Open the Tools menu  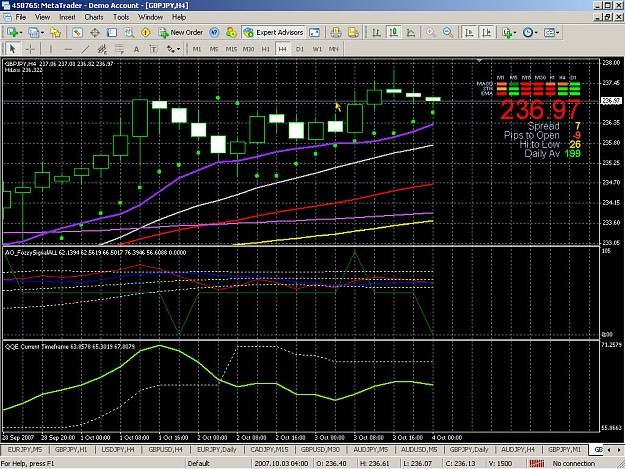click(121, 17)
